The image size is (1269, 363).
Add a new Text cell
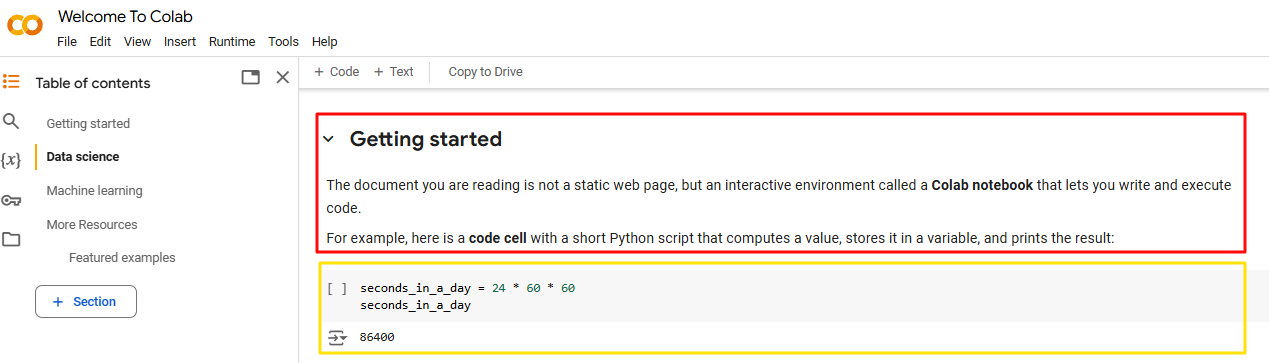point(393,72)
